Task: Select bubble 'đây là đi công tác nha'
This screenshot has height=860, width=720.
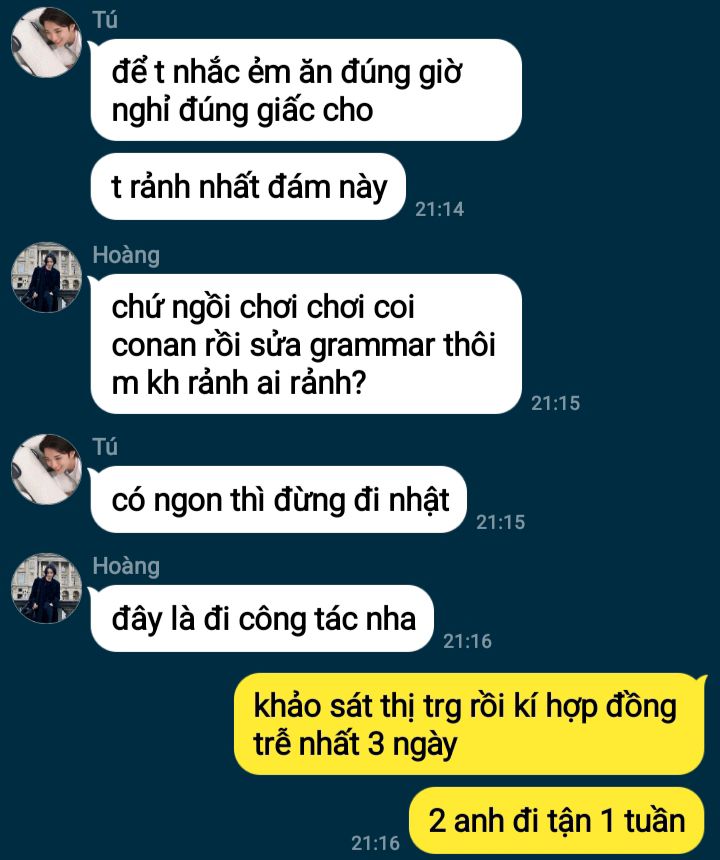Action: [x=262, y=619]
